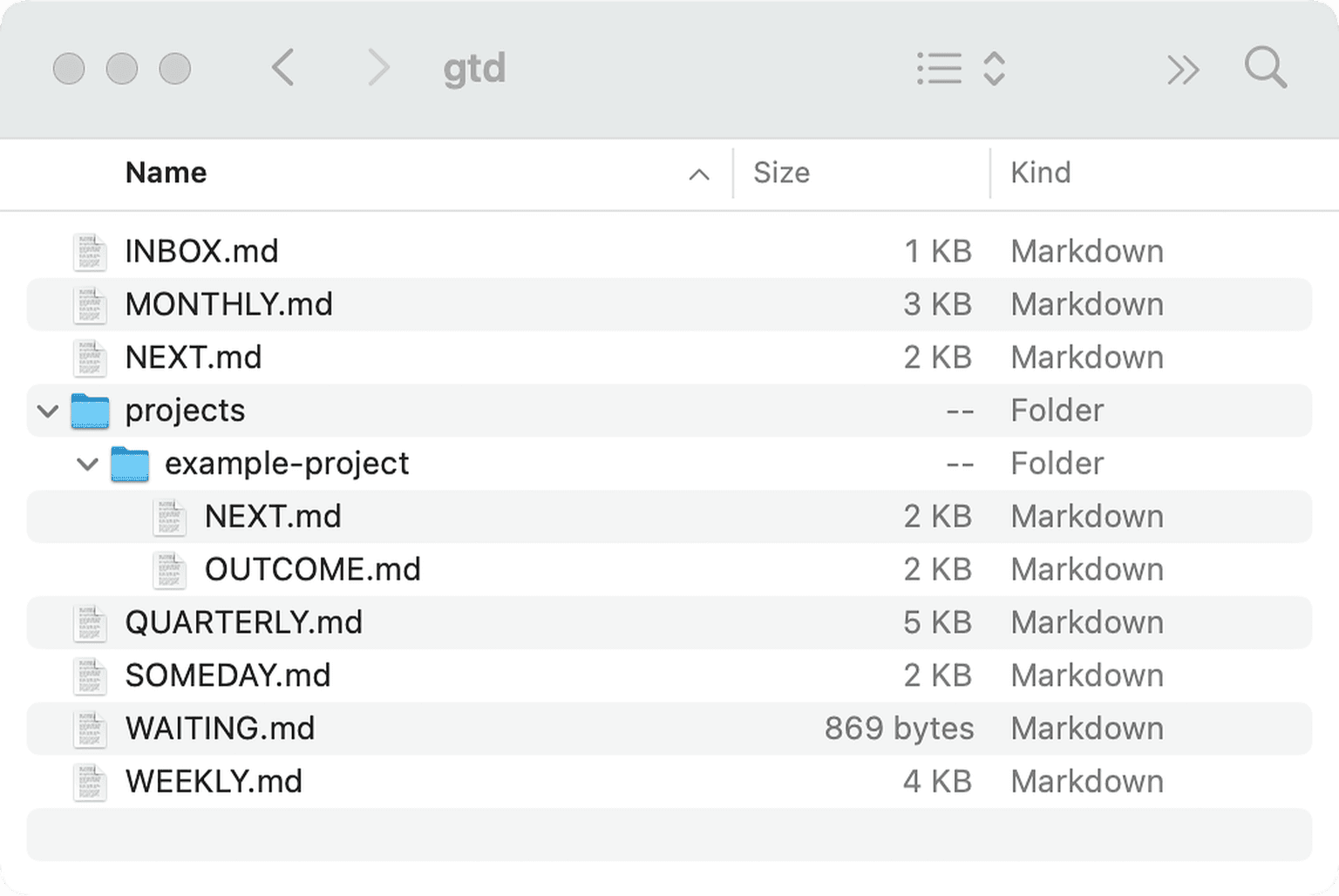Click the INBOX.md document icon
The height and width of the screenshot is (896, 1339).
(x=90, y=251)
